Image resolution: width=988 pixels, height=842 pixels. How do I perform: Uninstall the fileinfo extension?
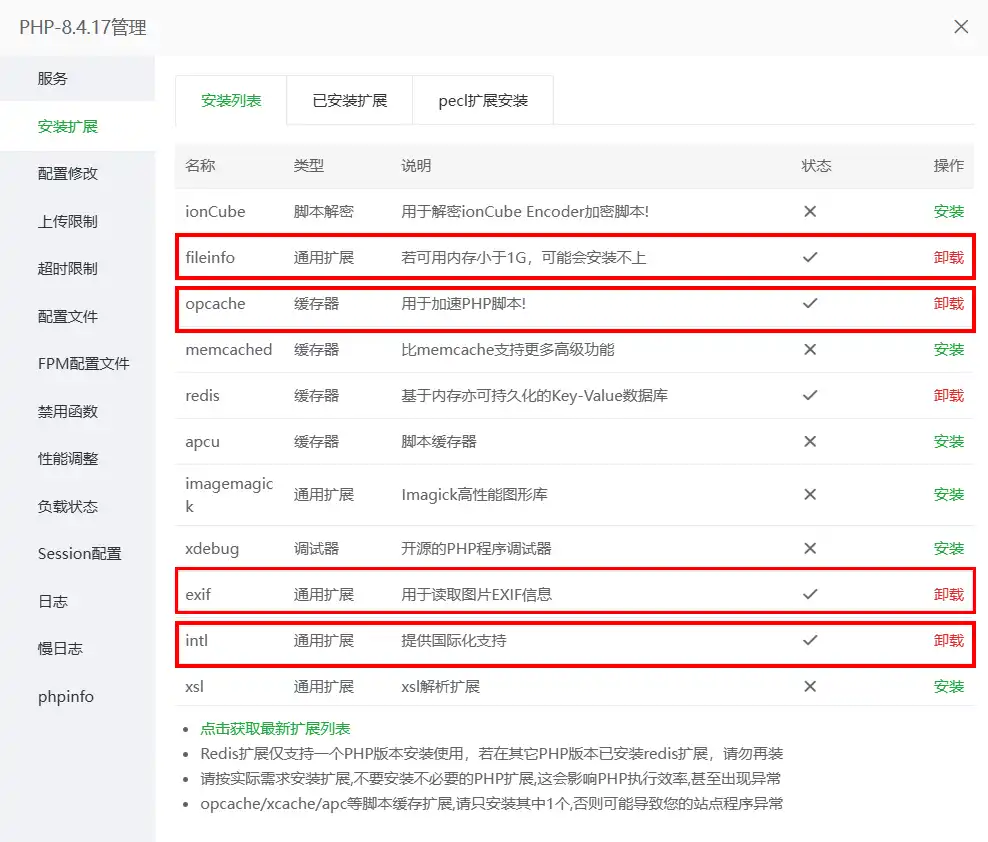coord(948,258)
